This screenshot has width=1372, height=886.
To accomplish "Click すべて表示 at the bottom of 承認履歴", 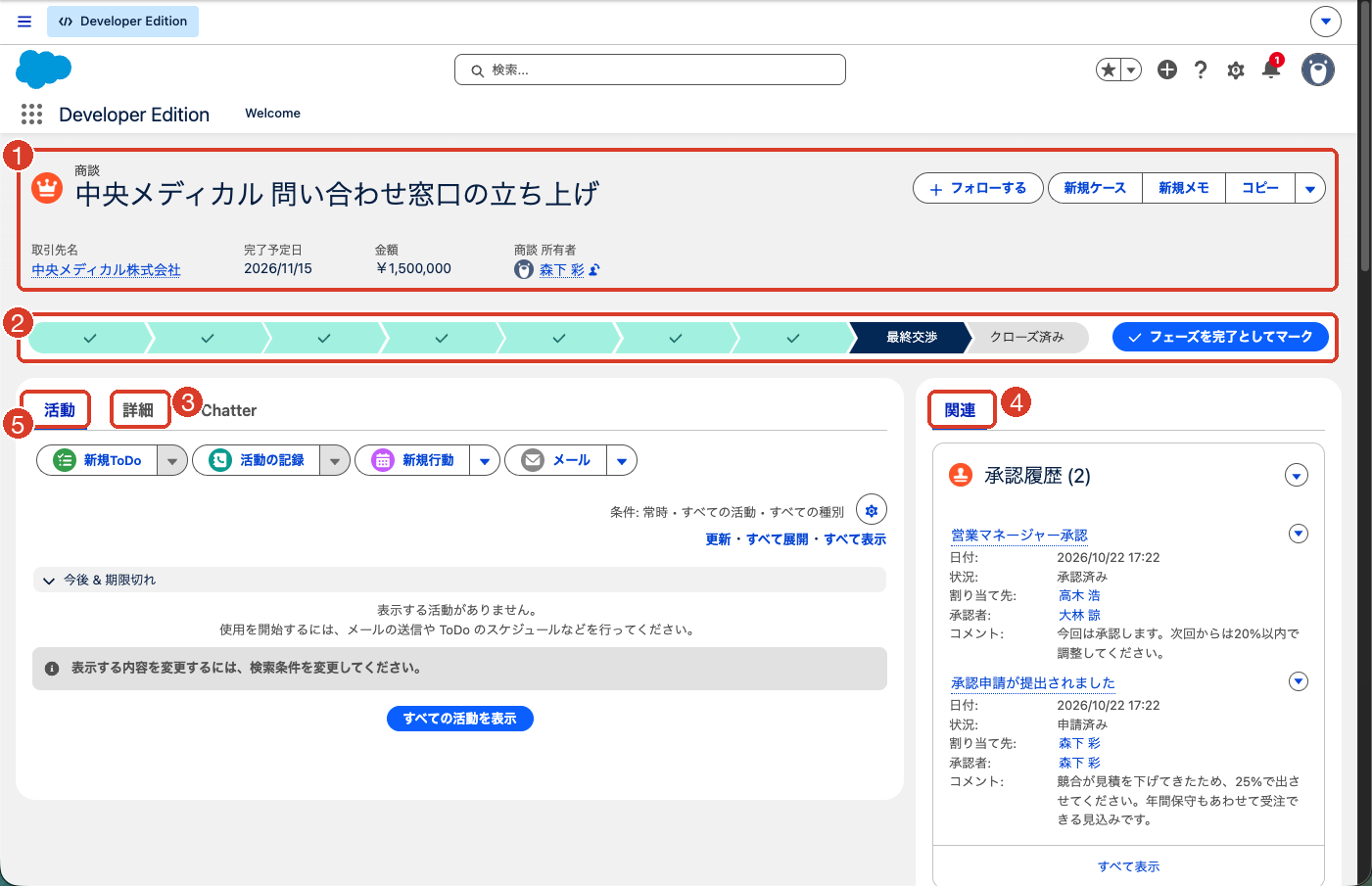I will point(1128,866).
